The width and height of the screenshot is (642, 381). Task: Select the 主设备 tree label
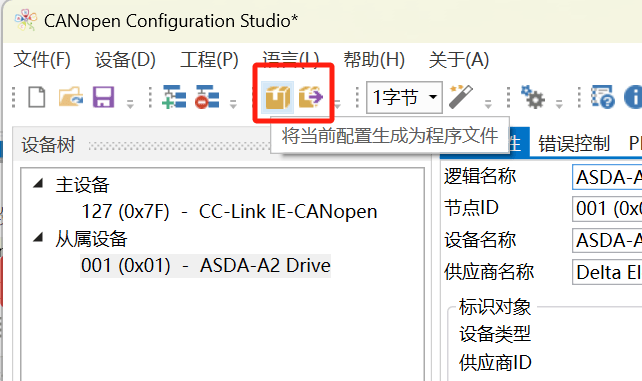(x=82, y=185)
